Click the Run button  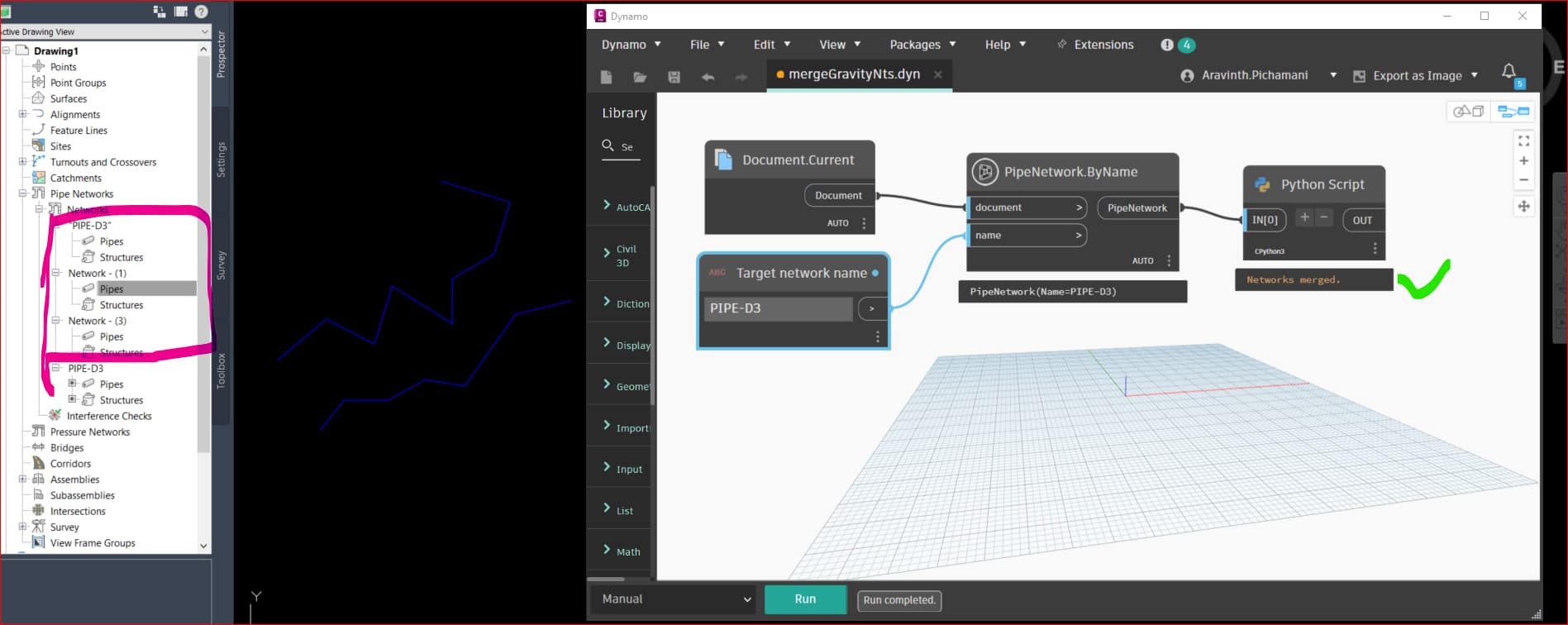805,599
